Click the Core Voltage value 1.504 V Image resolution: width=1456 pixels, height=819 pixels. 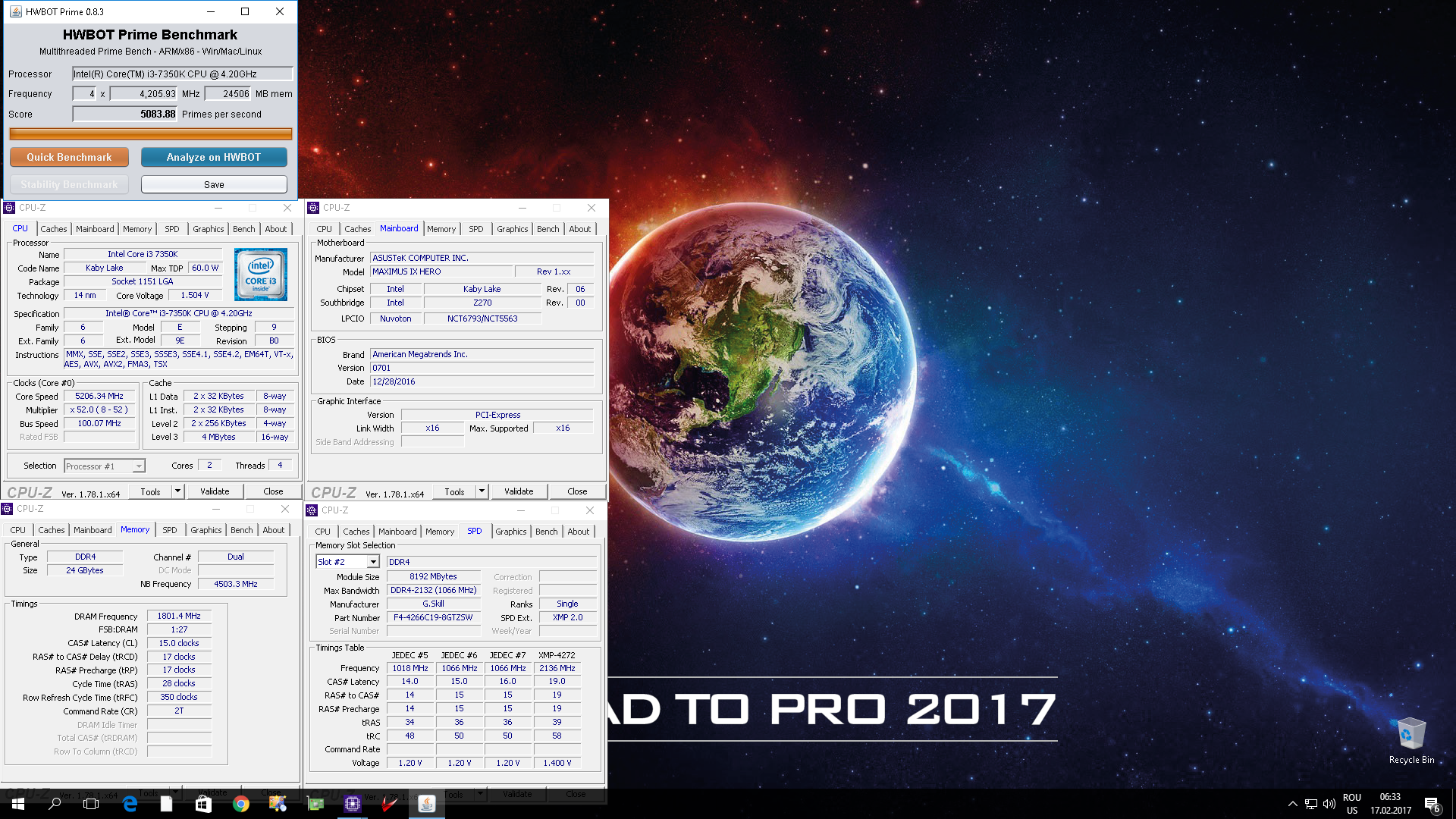(x=195, y=295)
